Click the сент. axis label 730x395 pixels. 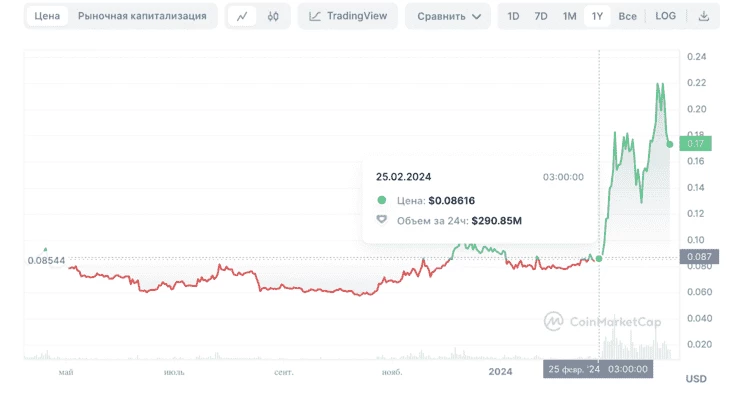pyautogui.click(x=284, y=372)
